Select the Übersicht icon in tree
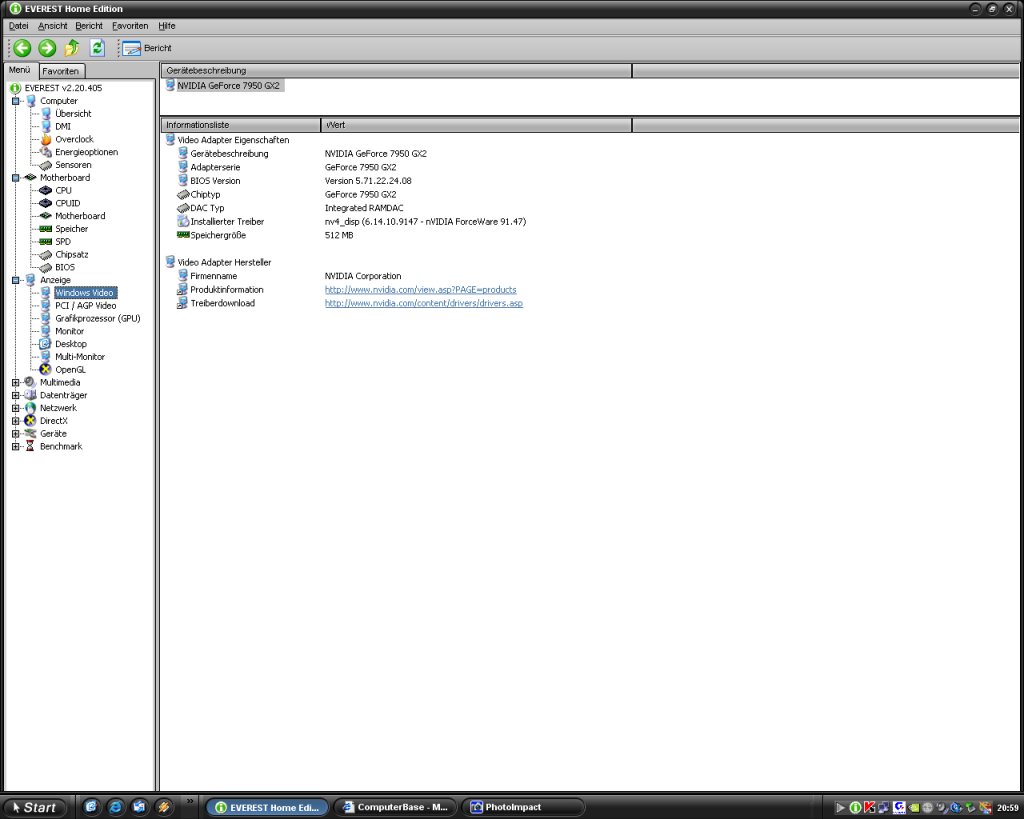The width and height of the screenshot is (1024, 819). 46,114
